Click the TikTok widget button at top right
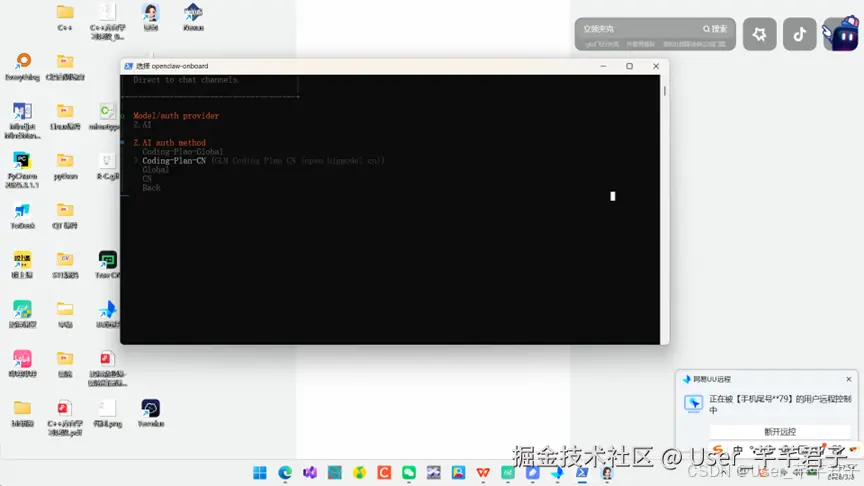Viewport: 864px width, 486px height. (x=800, y=34)
